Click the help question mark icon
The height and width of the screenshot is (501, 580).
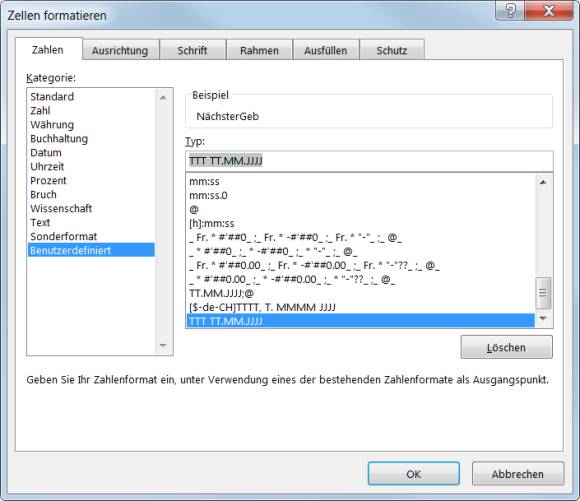coord(509,10)
